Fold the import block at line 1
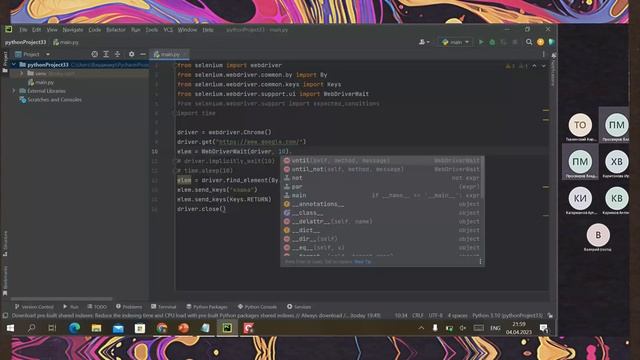The image size is (640, 360). click(x=175, y=65)
